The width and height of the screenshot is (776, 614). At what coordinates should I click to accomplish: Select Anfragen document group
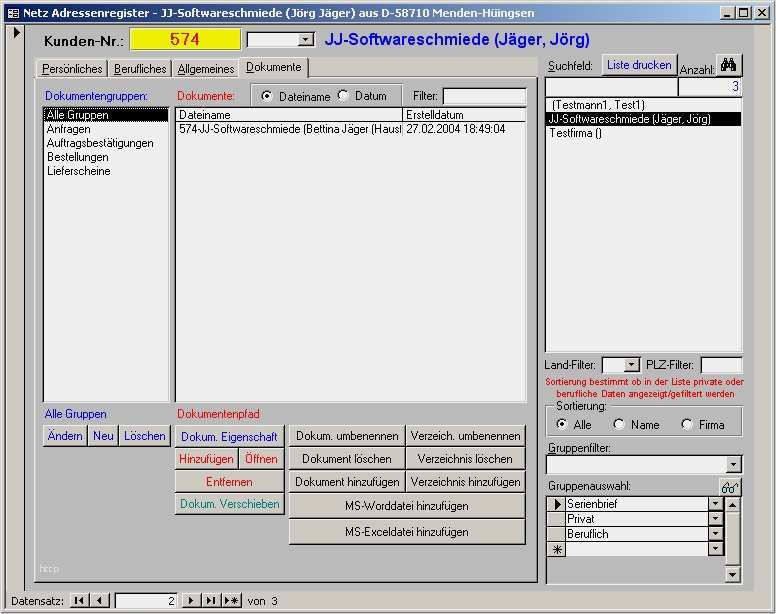point(106,129)
